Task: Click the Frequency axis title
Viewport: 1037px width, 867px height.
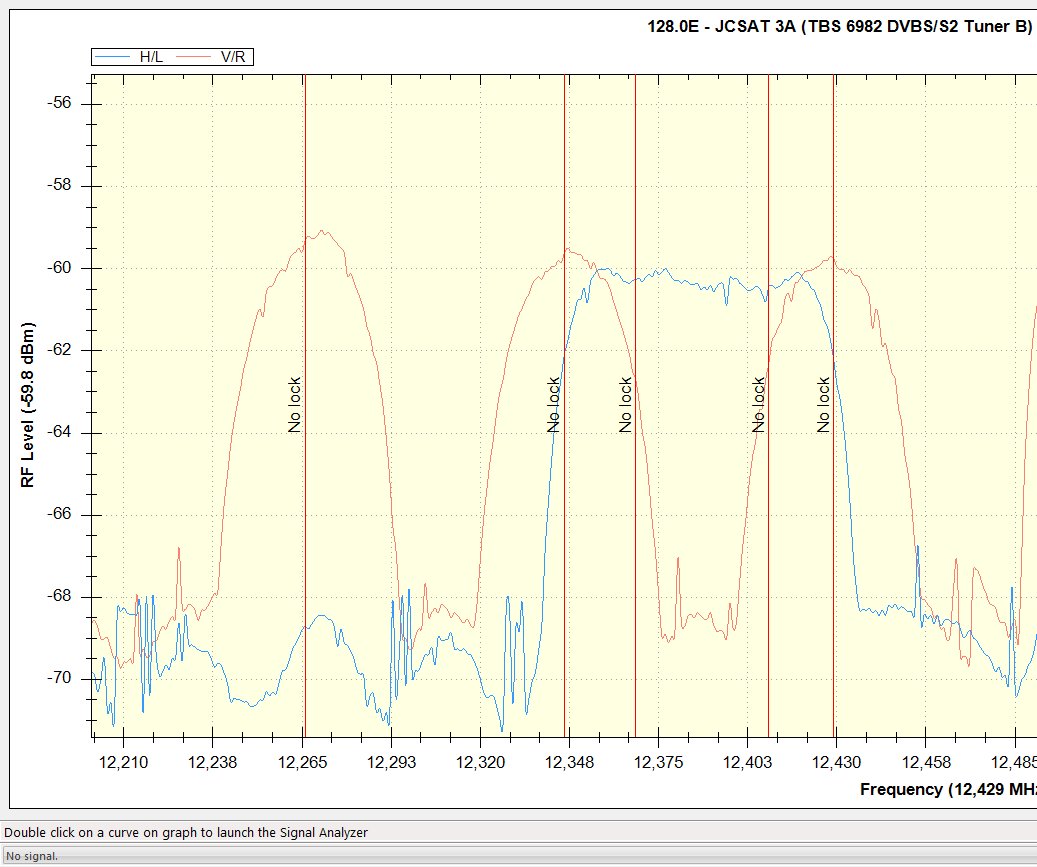Action: pyautogui.click(x=948, y=789)
